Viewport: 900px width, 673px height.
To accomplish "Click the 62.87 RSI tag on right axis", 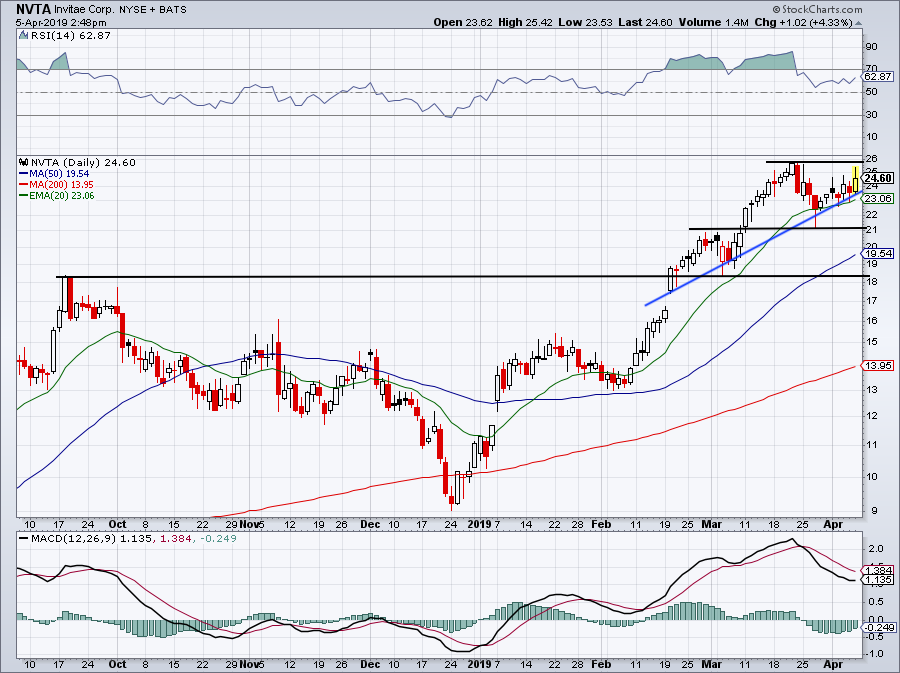I will pos(877,76).
